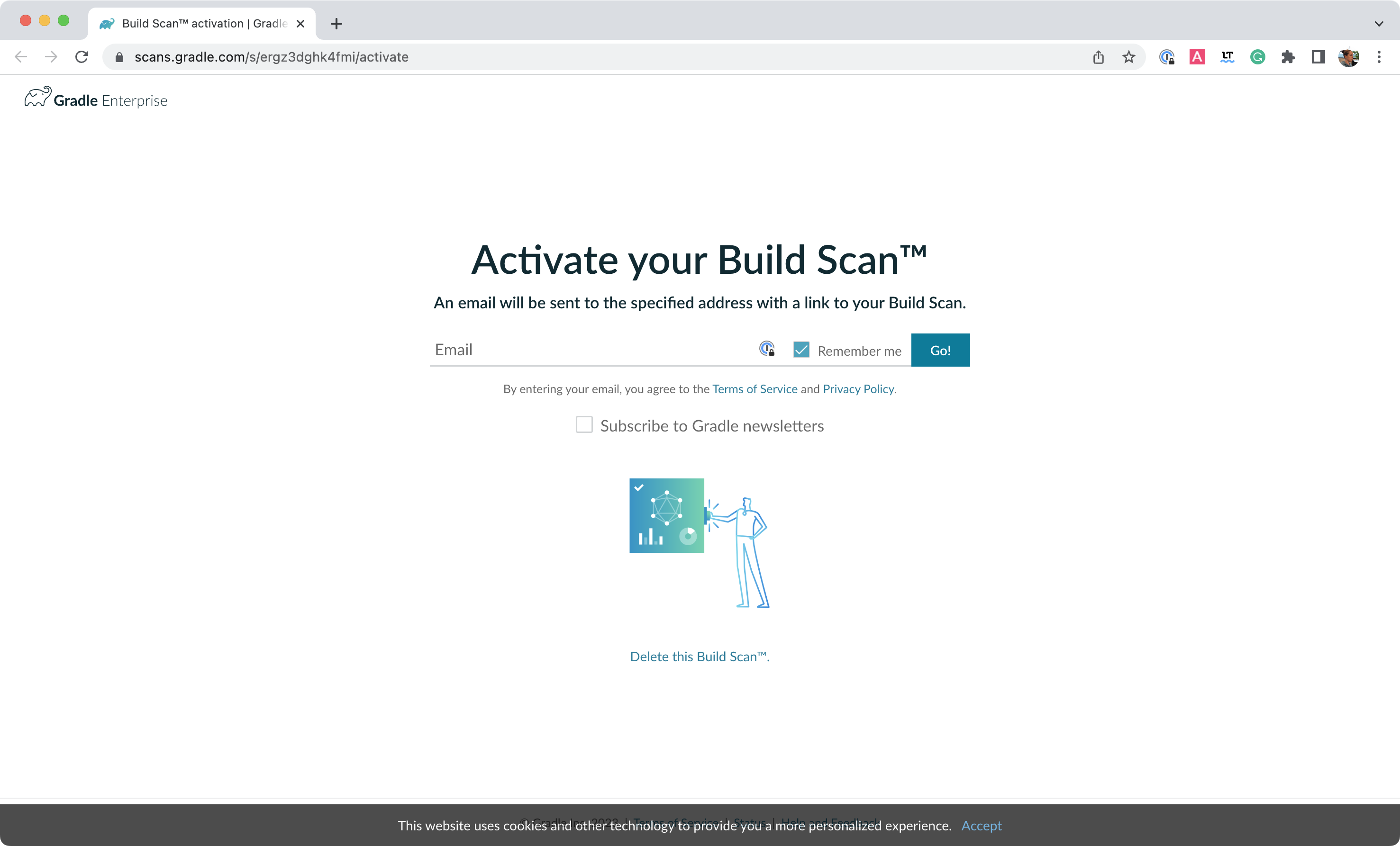Viewport: 1400px width, 846px height.
Task: Bookmark this page with star icon
Action: click(x=1129, y=57)
